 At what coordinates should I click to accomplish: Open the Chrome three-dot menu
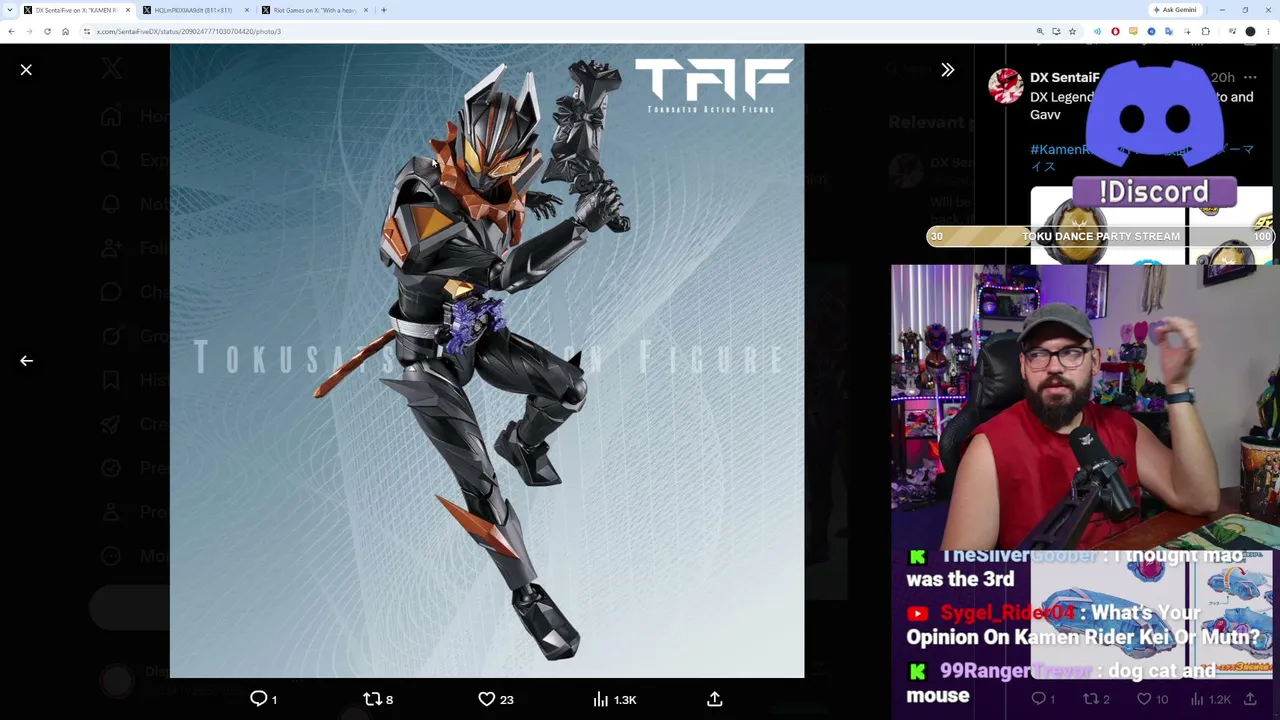1269,31
